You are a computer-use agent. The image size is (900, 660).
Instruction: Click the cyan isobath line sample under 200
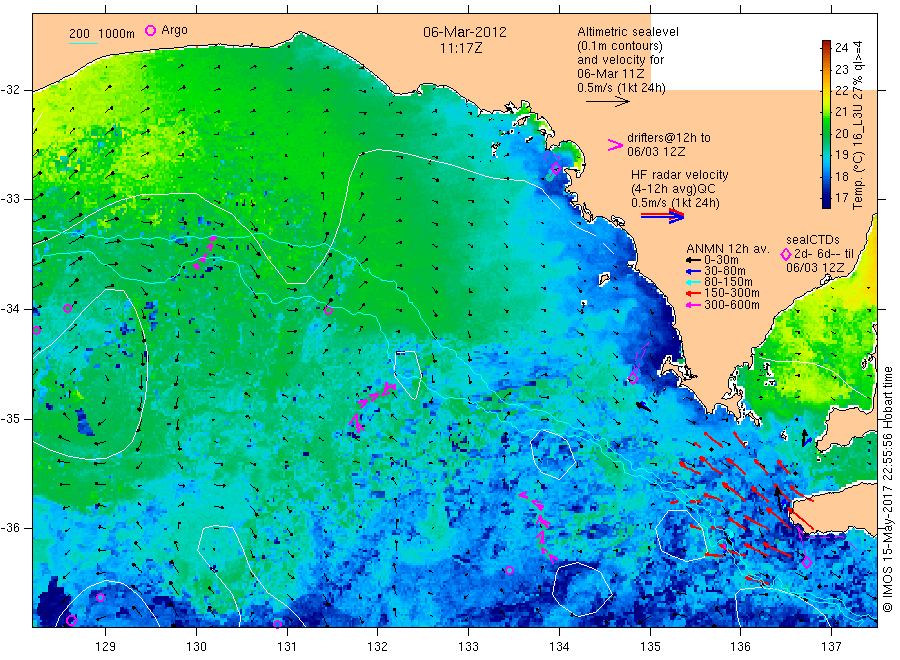83,43
